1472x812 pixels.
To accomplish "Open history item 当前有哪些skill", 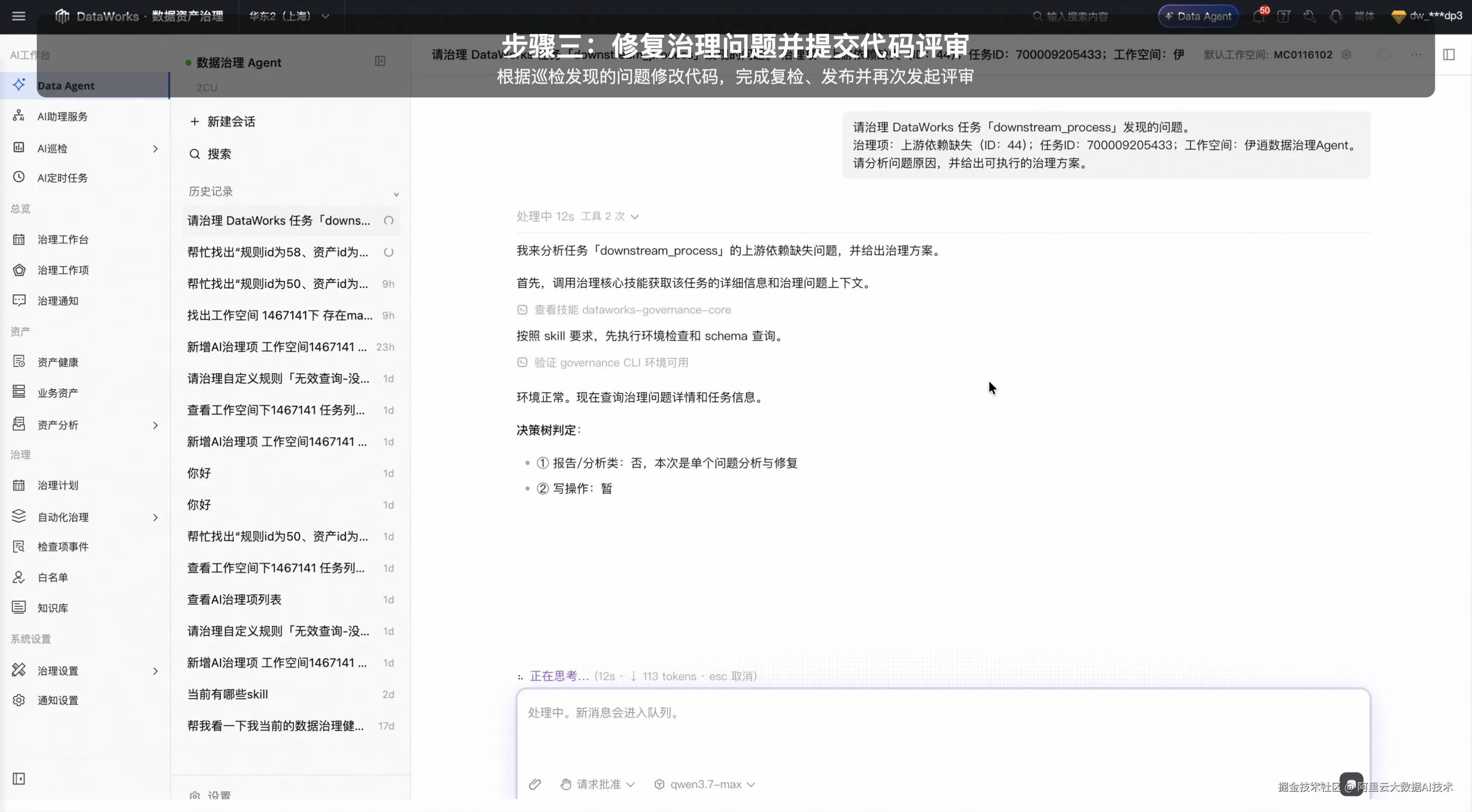I will [291, 694].
